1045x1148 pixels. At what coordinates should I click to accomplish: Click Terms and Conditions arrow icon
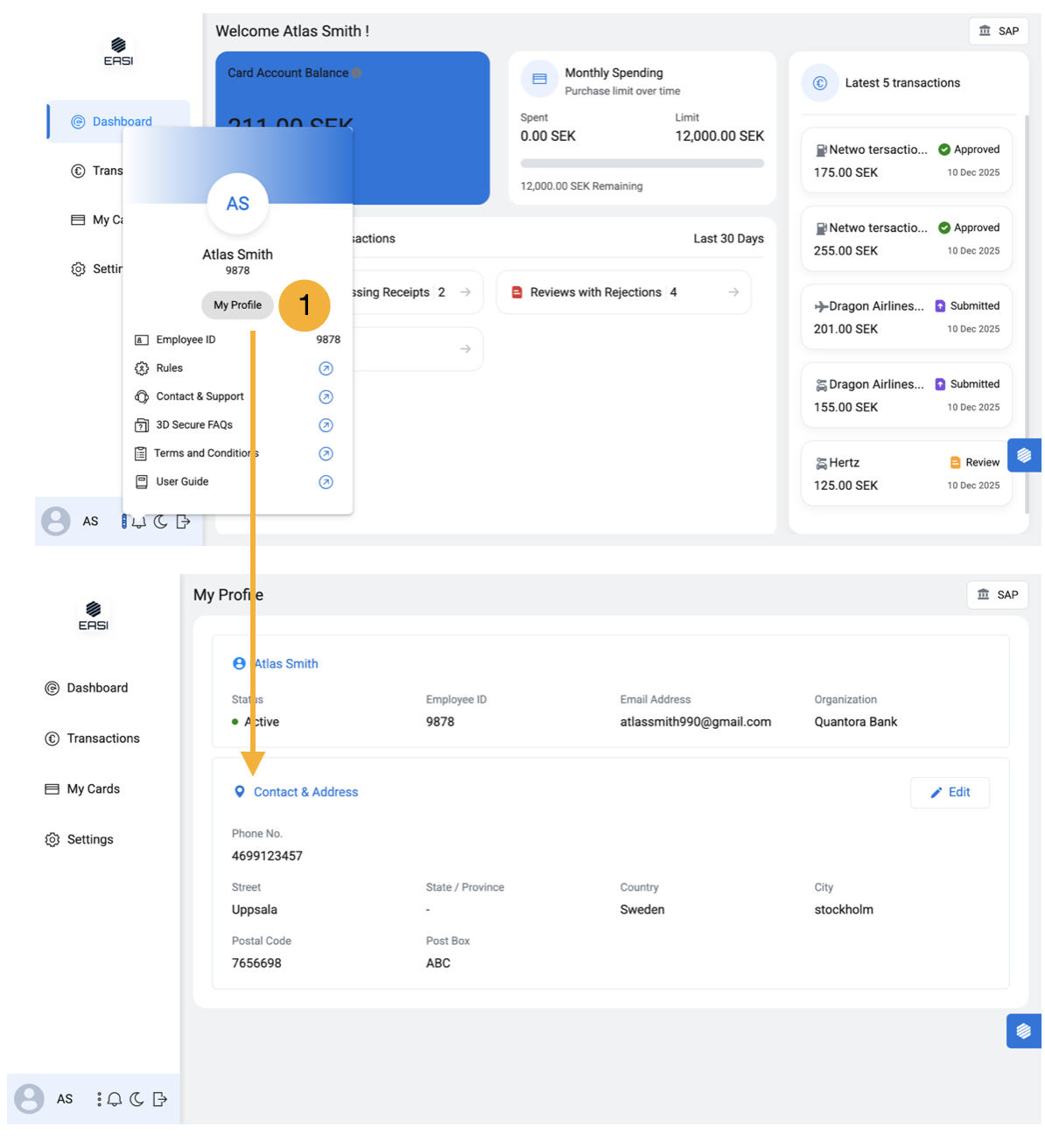click(326, 454)
